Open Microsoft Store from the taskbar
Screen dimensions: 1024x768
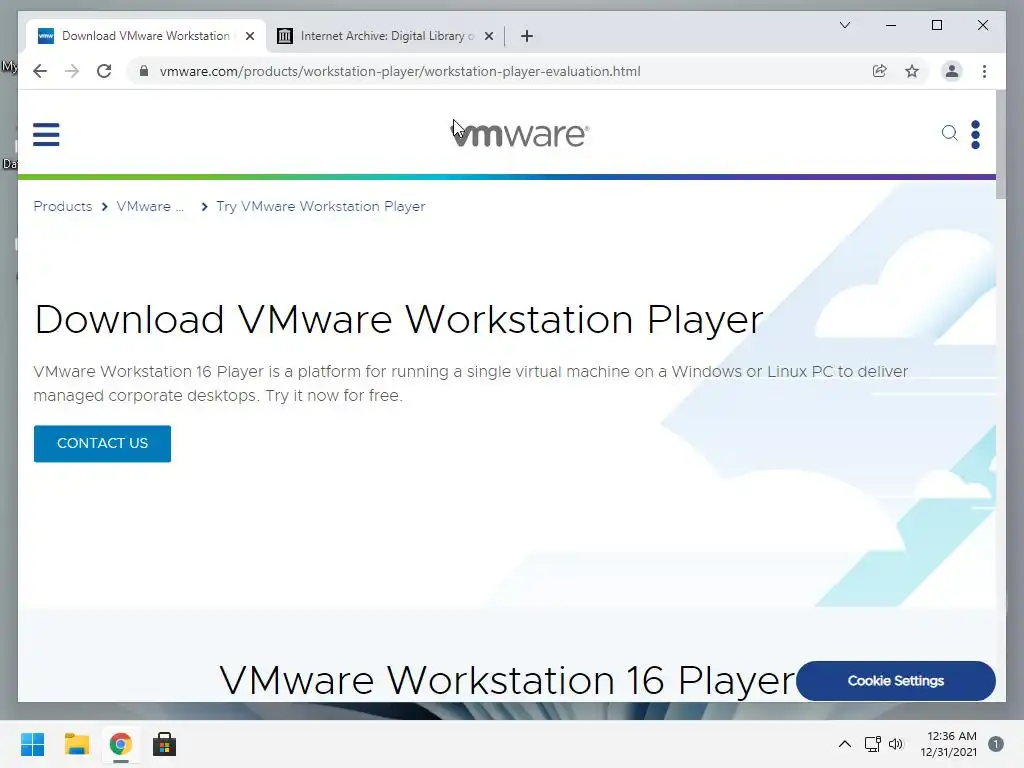165,744
